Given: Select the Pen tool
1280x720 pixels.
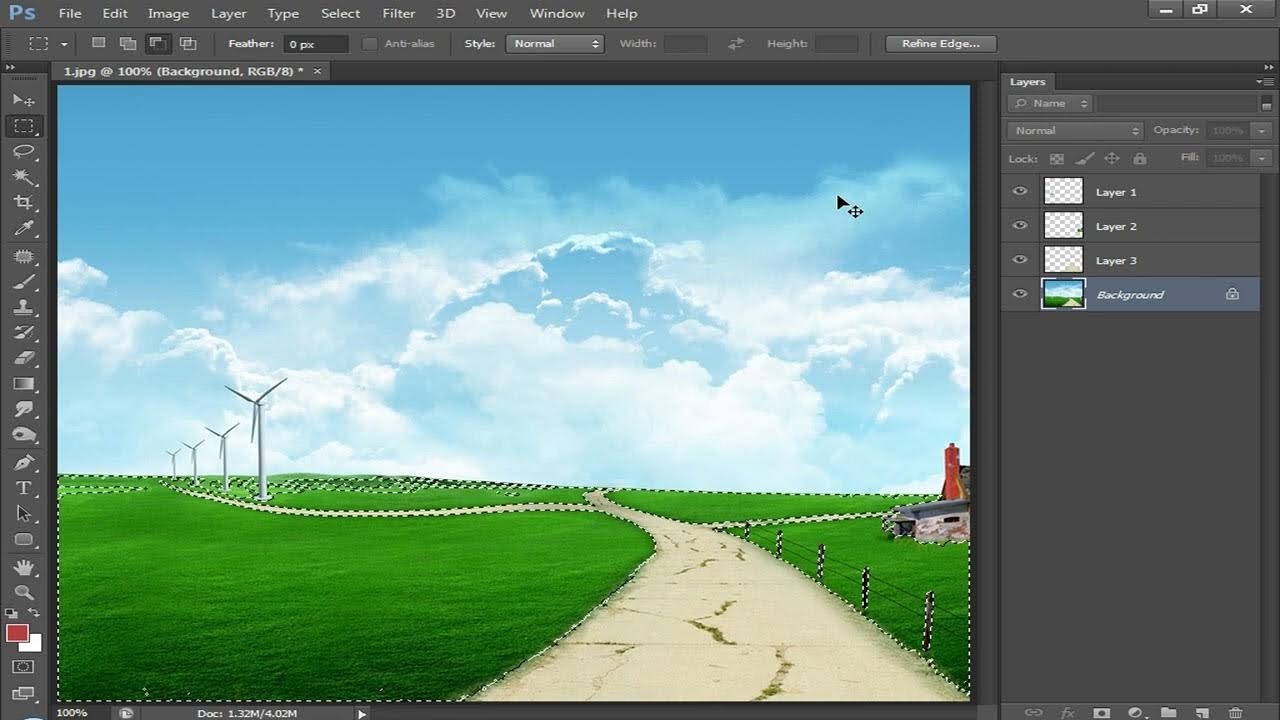Looking at the screenshot, I should click(x=23, y=462).
